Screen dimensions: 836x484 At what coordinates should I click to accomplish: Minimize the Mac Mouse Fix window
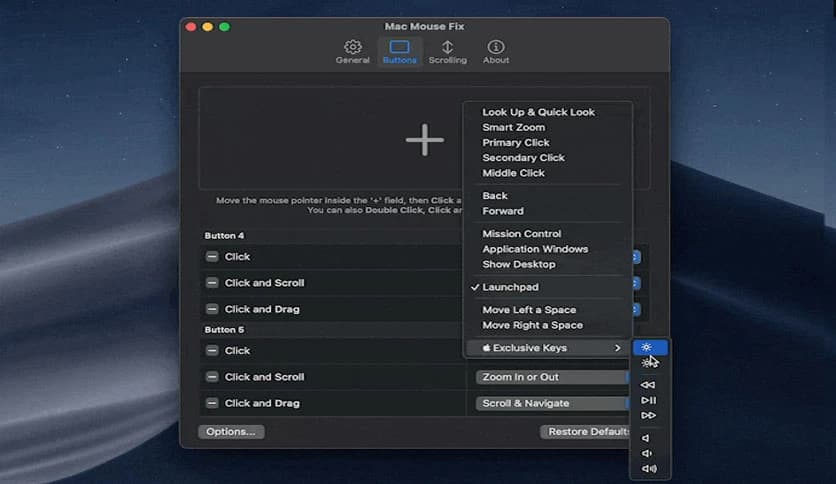[x=208, y=27]
